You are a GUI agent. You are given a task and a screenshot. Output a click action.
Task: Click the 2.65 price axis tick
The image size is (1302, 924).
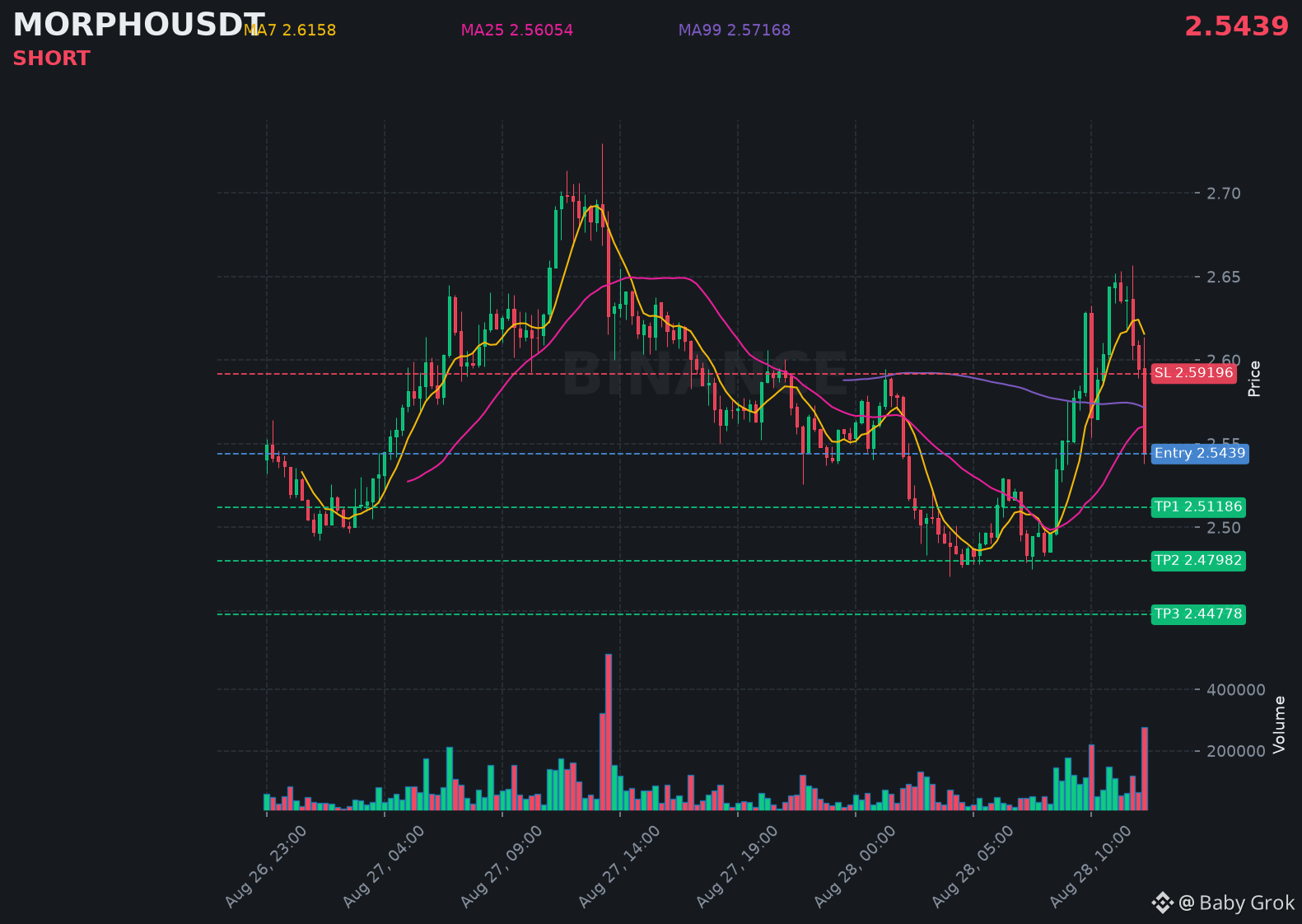pyautogui.click(x=1223, y=277)
